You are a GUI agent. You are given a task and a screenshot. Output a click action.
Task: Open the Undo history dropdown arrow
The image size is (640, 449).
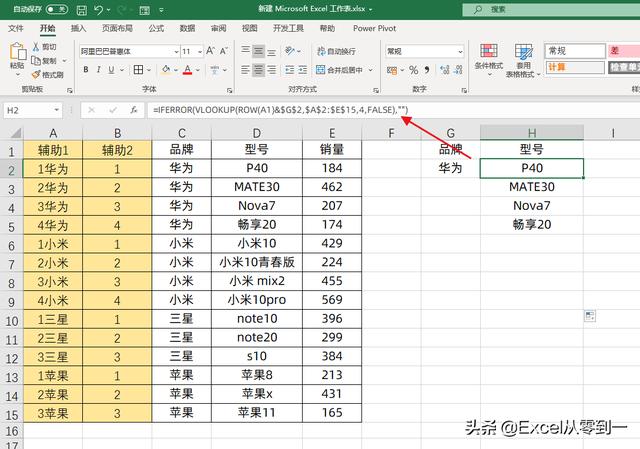[109, 10]
